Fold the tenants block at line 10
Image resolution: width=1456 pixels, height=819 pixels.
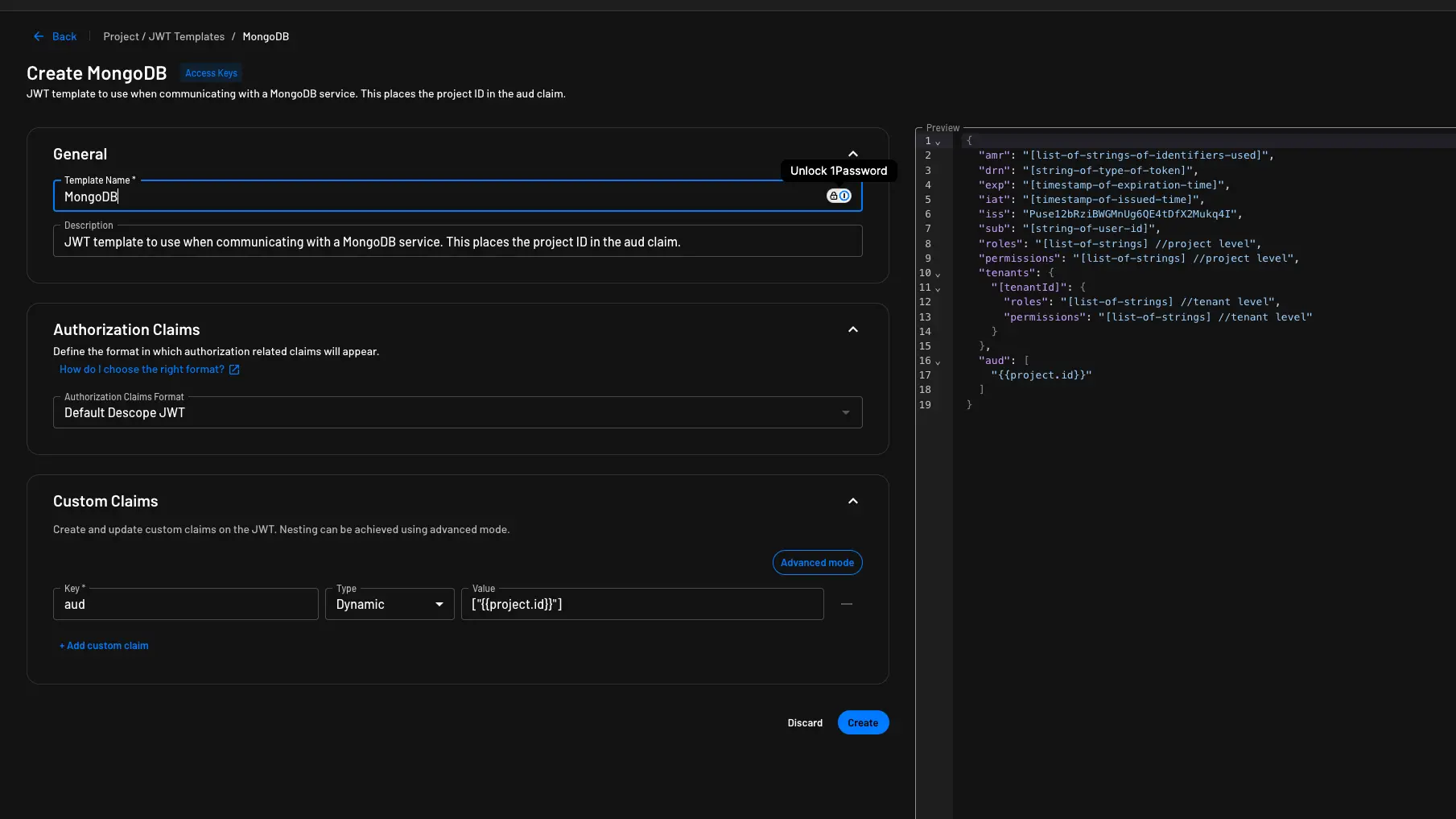click(938, 274)
